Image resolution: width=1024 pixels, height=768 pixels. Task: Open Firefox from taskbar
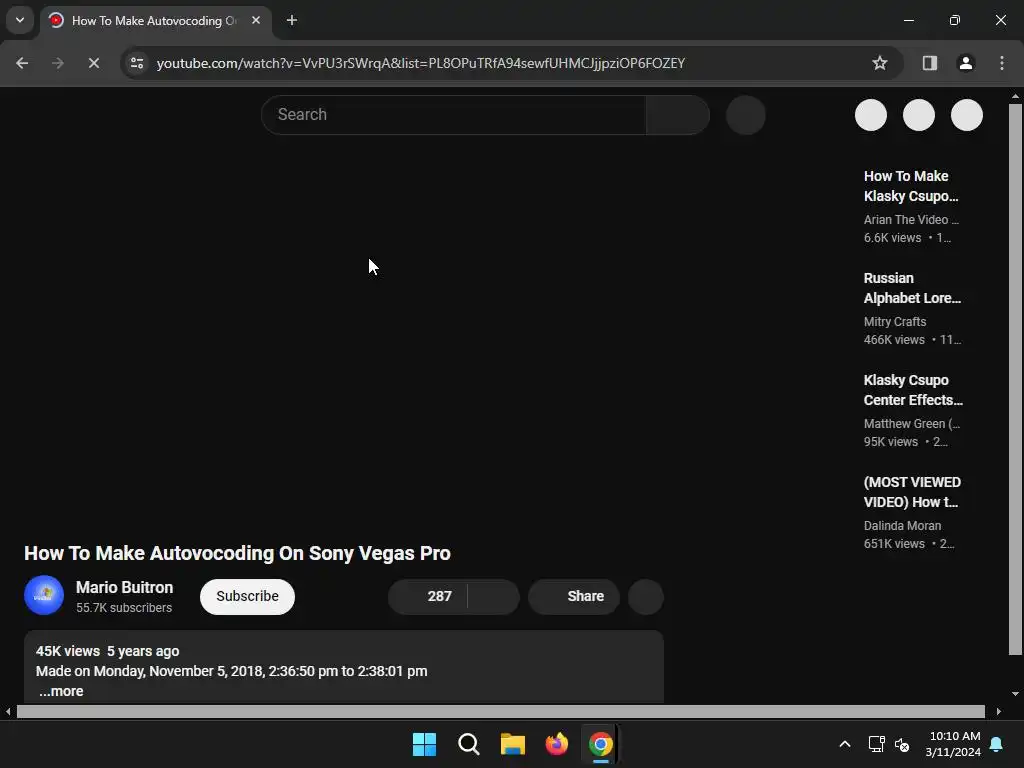coord(556,744)
